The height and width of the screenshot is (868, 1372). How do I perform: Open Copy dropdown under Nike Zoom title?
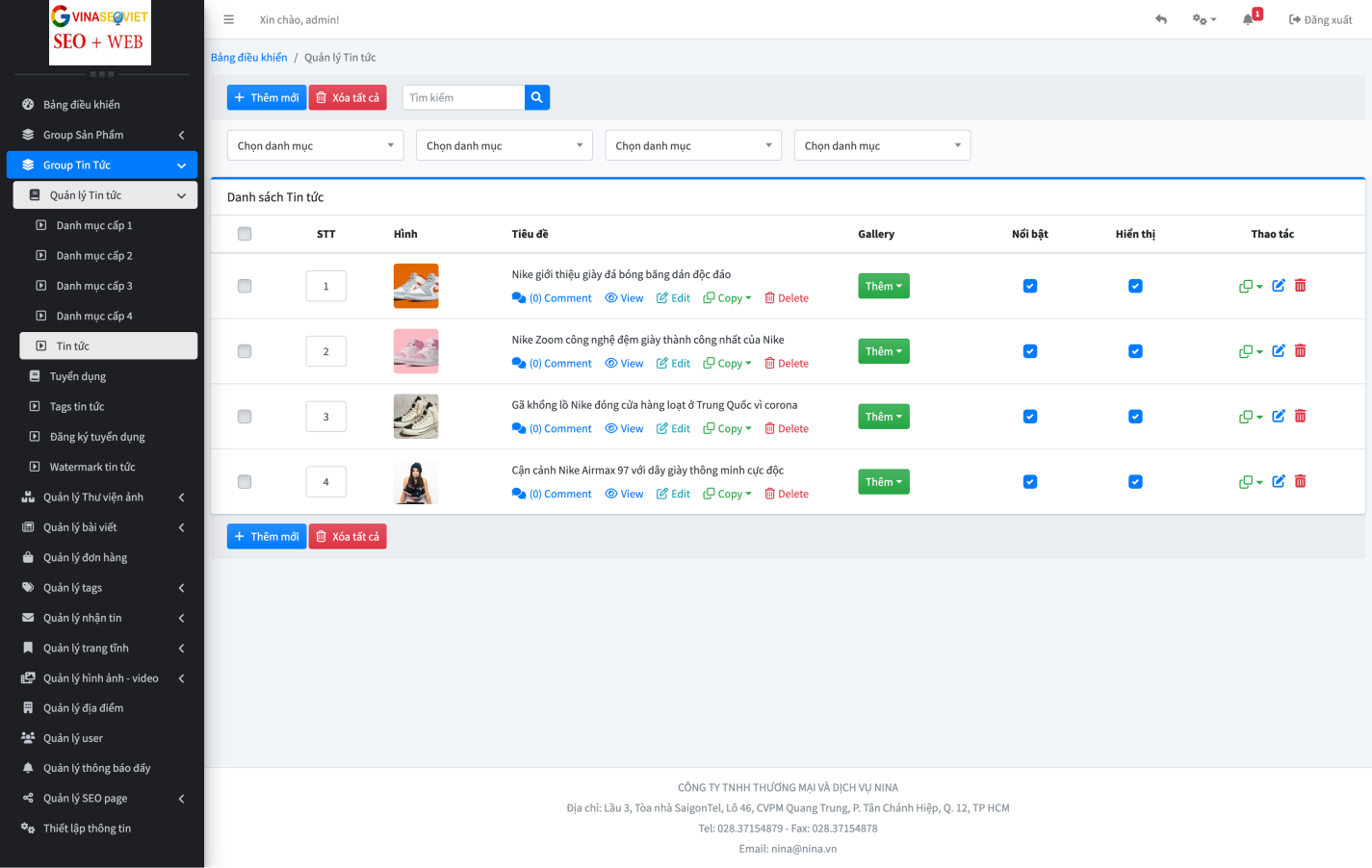click(x=727, y=364)
